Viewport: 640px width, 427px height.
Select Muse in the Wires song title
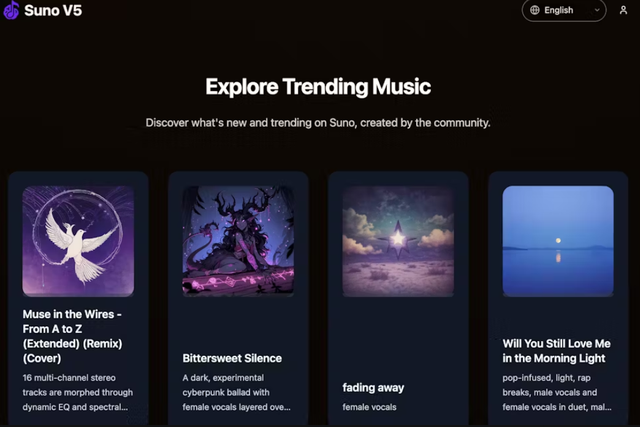tap(72, 336)
